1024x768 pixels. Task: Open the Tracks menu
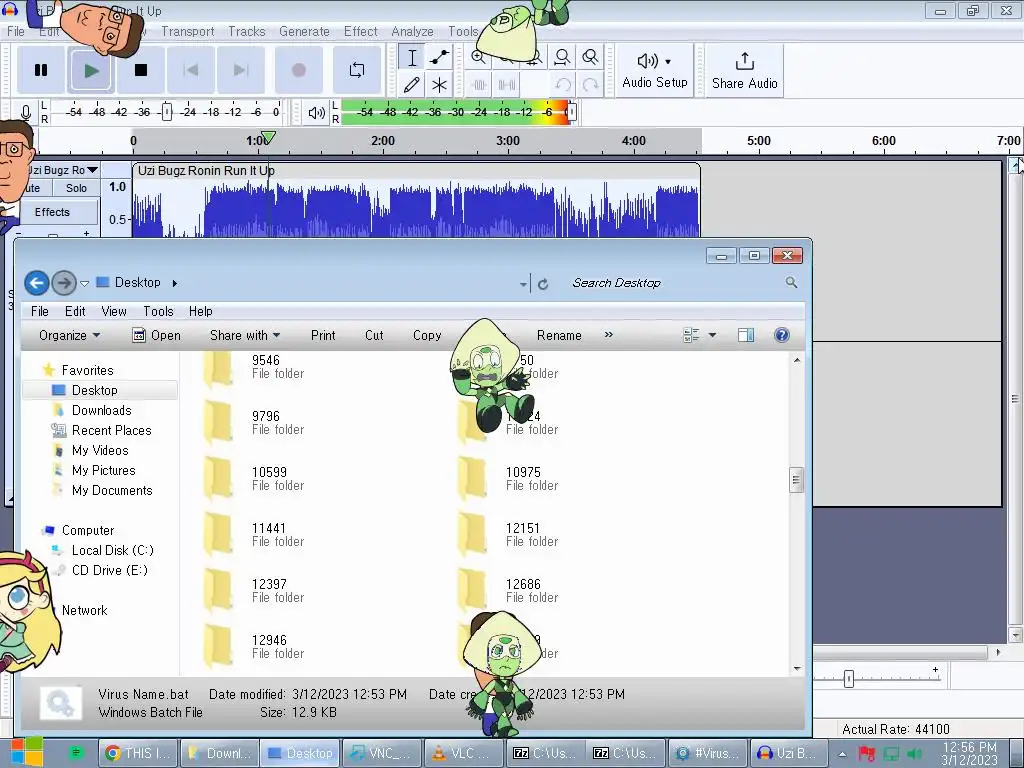pyautogui.click(x=246, y=31)
